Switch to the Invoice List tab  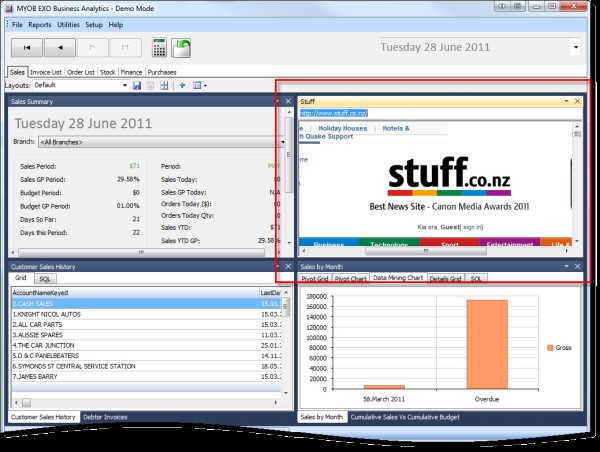pos(46,72)
